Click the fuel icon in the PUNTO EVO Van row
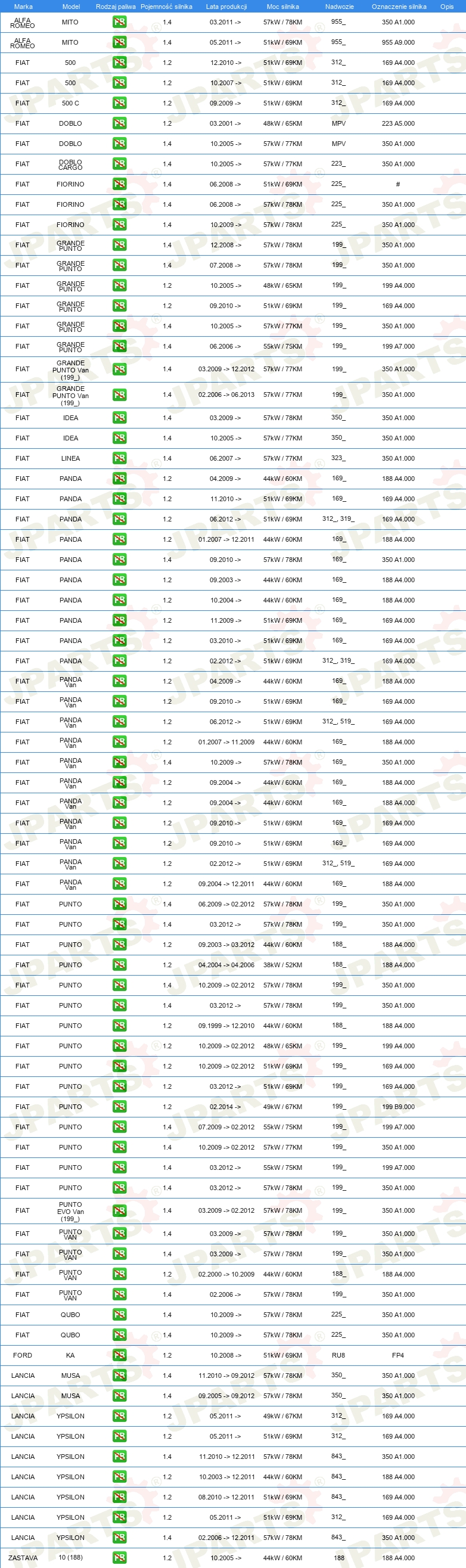Viewport: 466px width, 1568px height. [x=119, y=1210]
